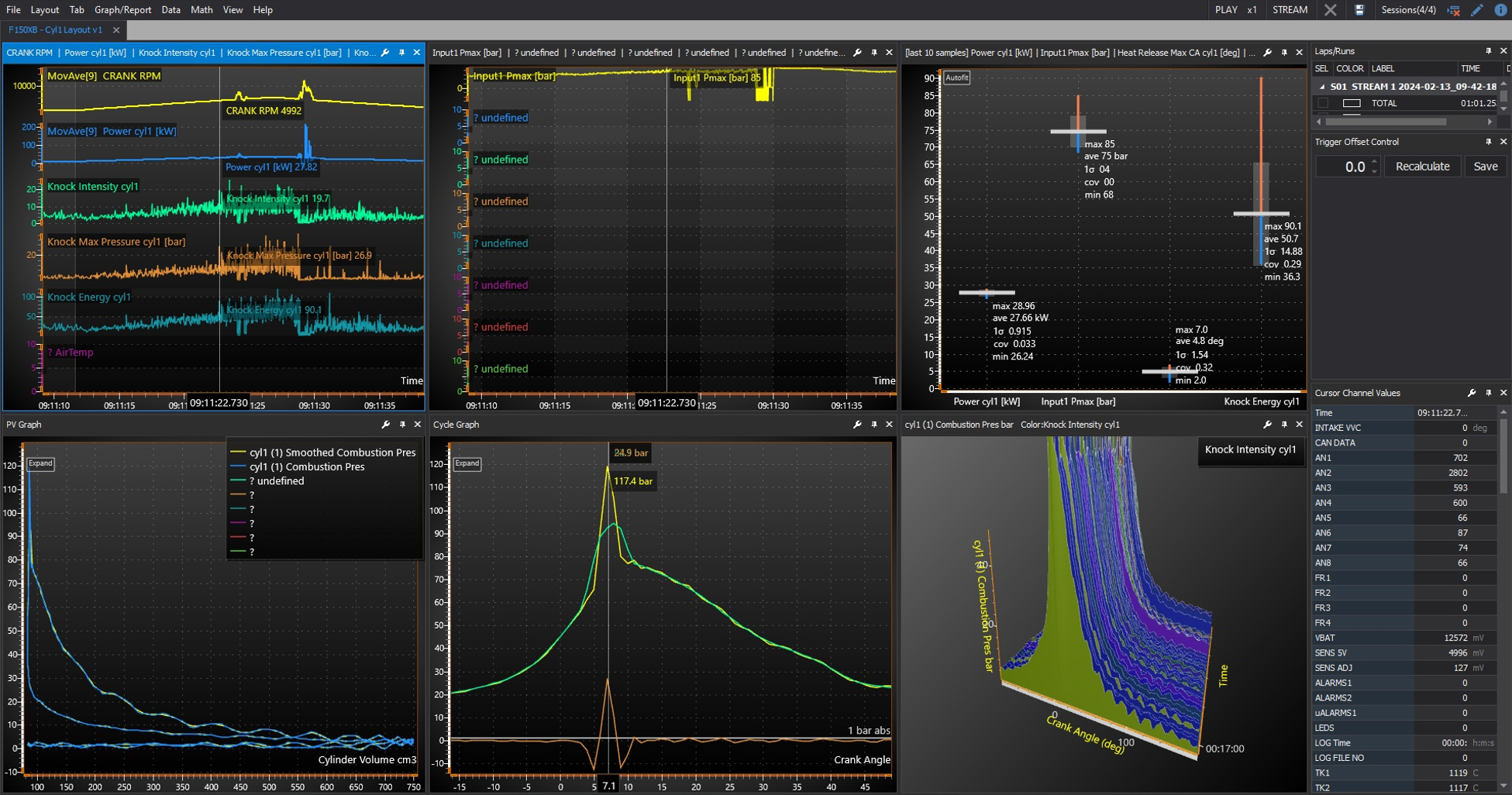This screenshot has width=1512, height=795.
Task: Click the Recalculate button
Action: [1422, 167]
